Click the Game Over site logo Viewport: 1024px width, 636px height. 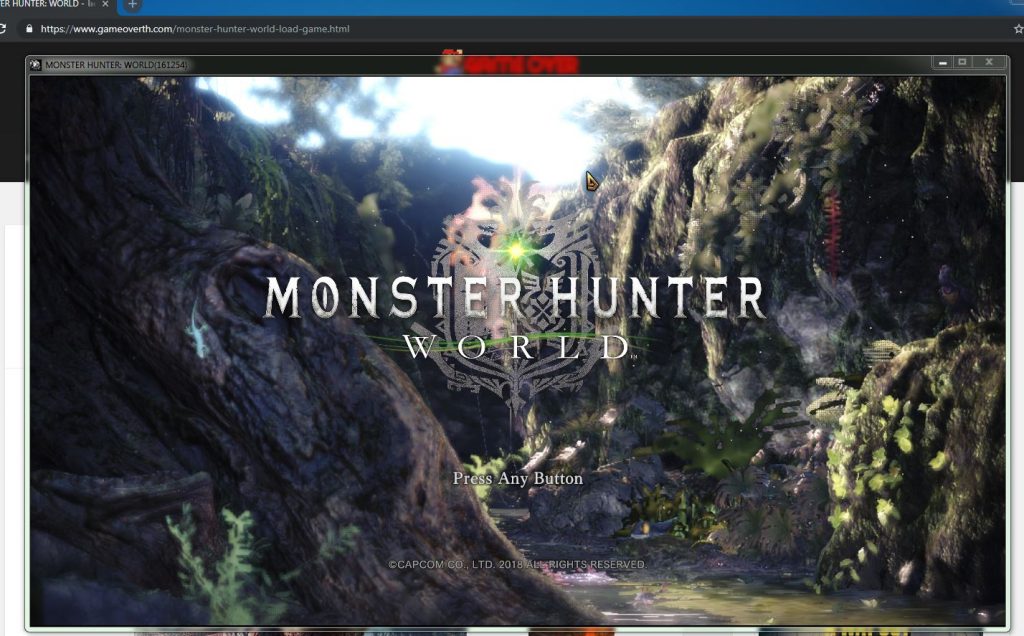pos(507,64)
